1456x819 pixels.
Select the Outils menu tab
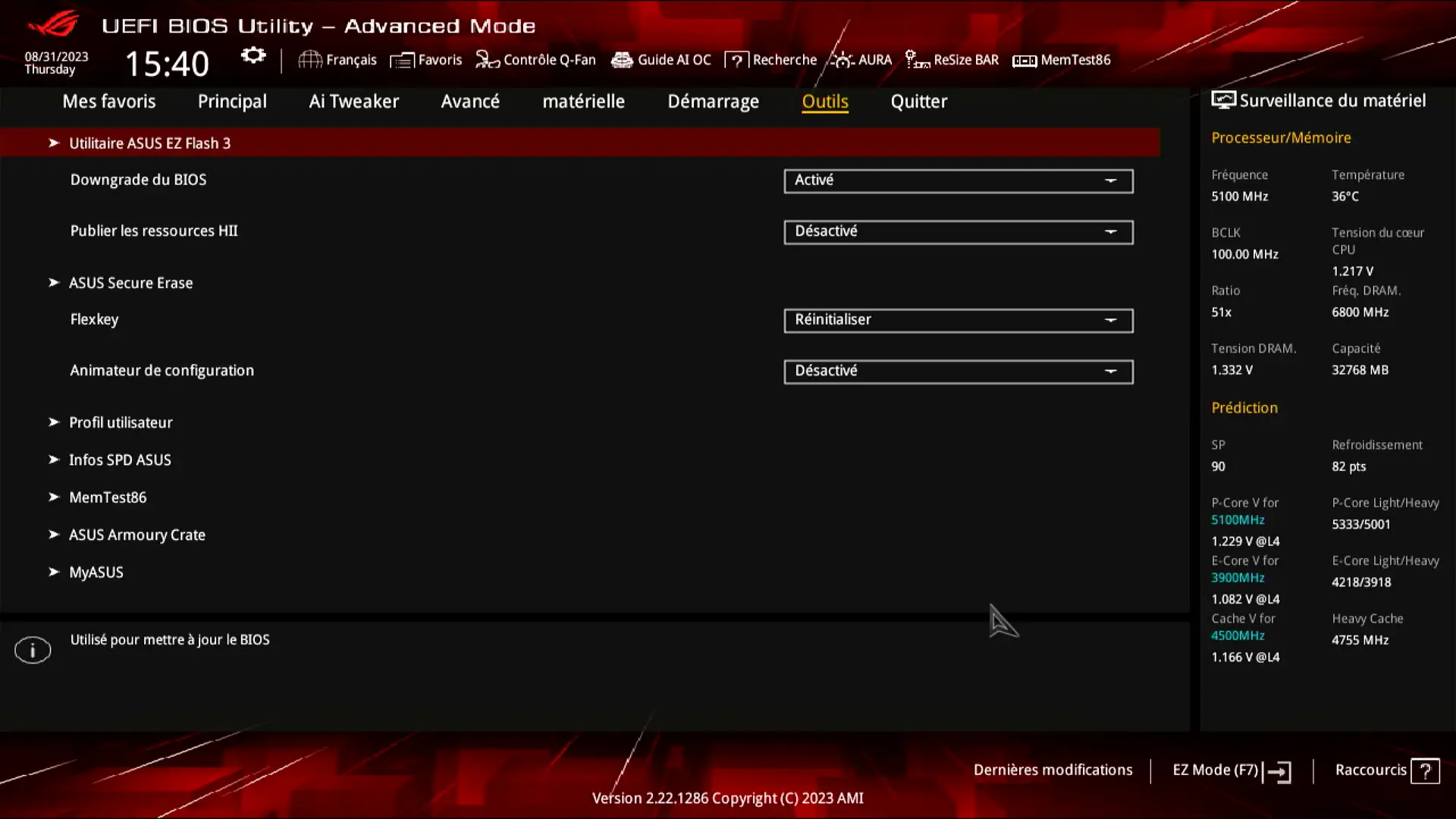(x=825, y=100)
